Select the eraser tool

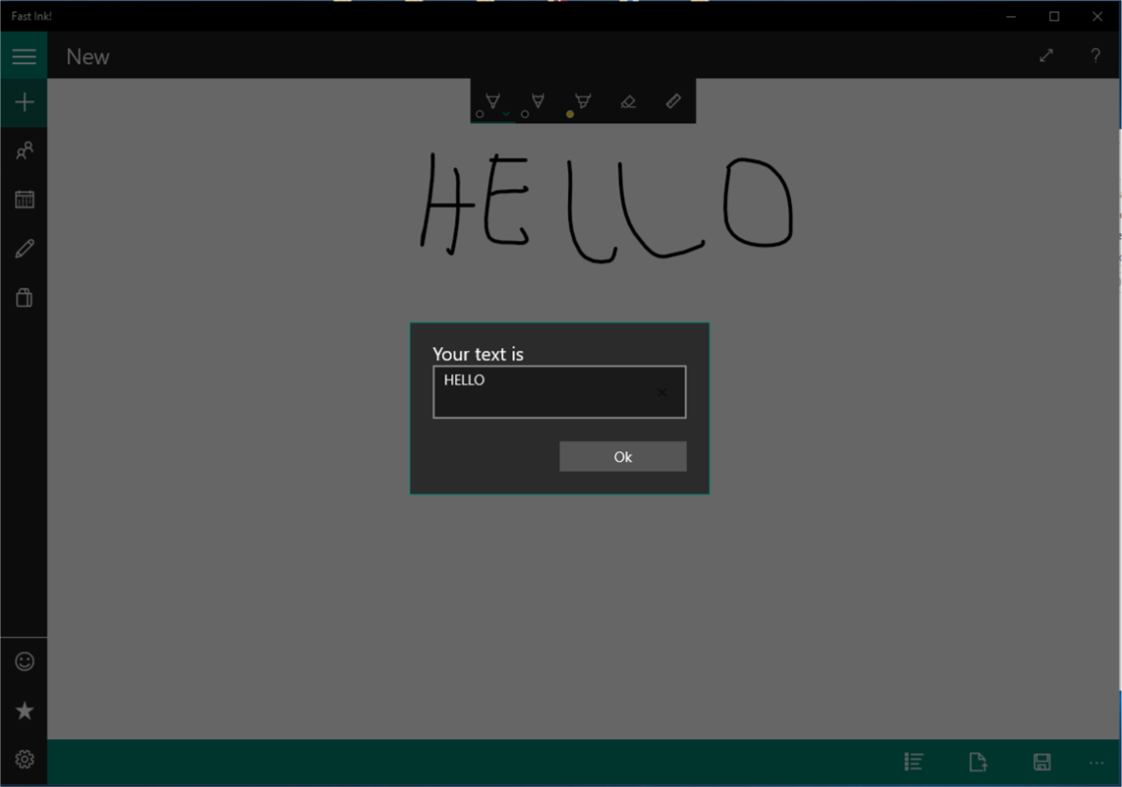628,100
